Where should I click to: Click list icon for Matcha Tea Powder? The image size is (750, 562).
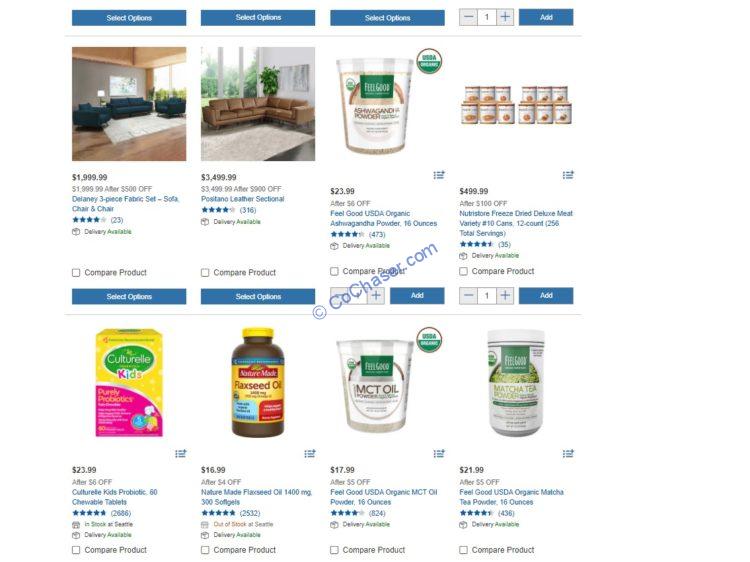click(568, 453)
